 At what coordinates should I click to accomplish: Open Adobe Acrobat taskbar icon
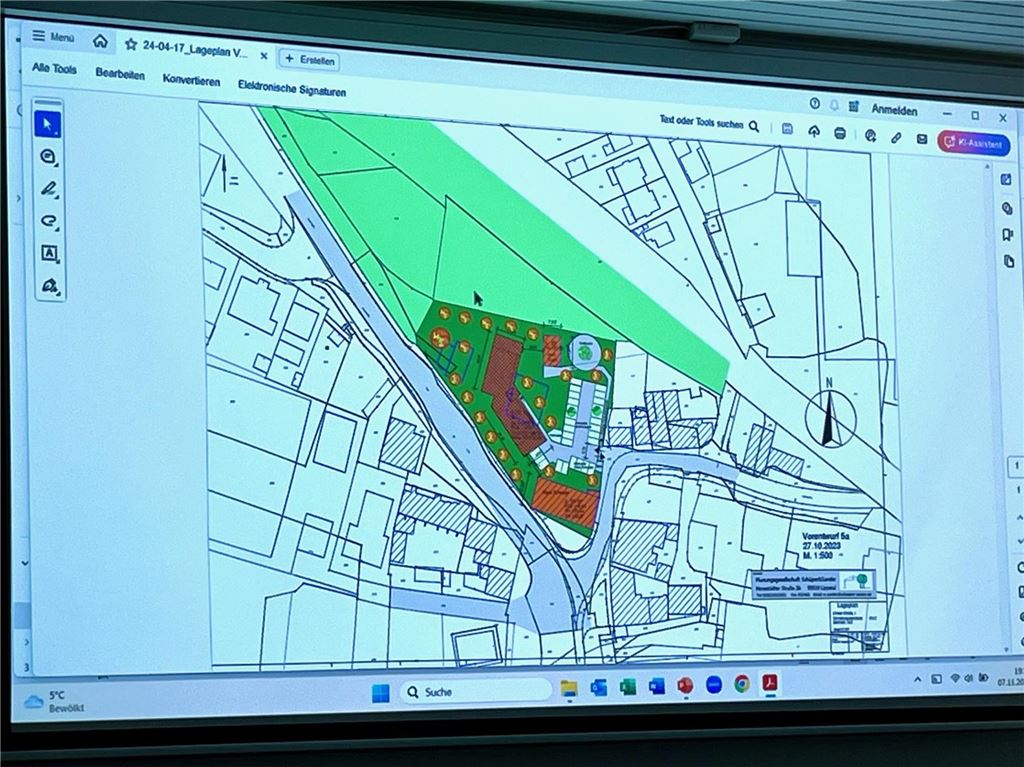(771, 683)
